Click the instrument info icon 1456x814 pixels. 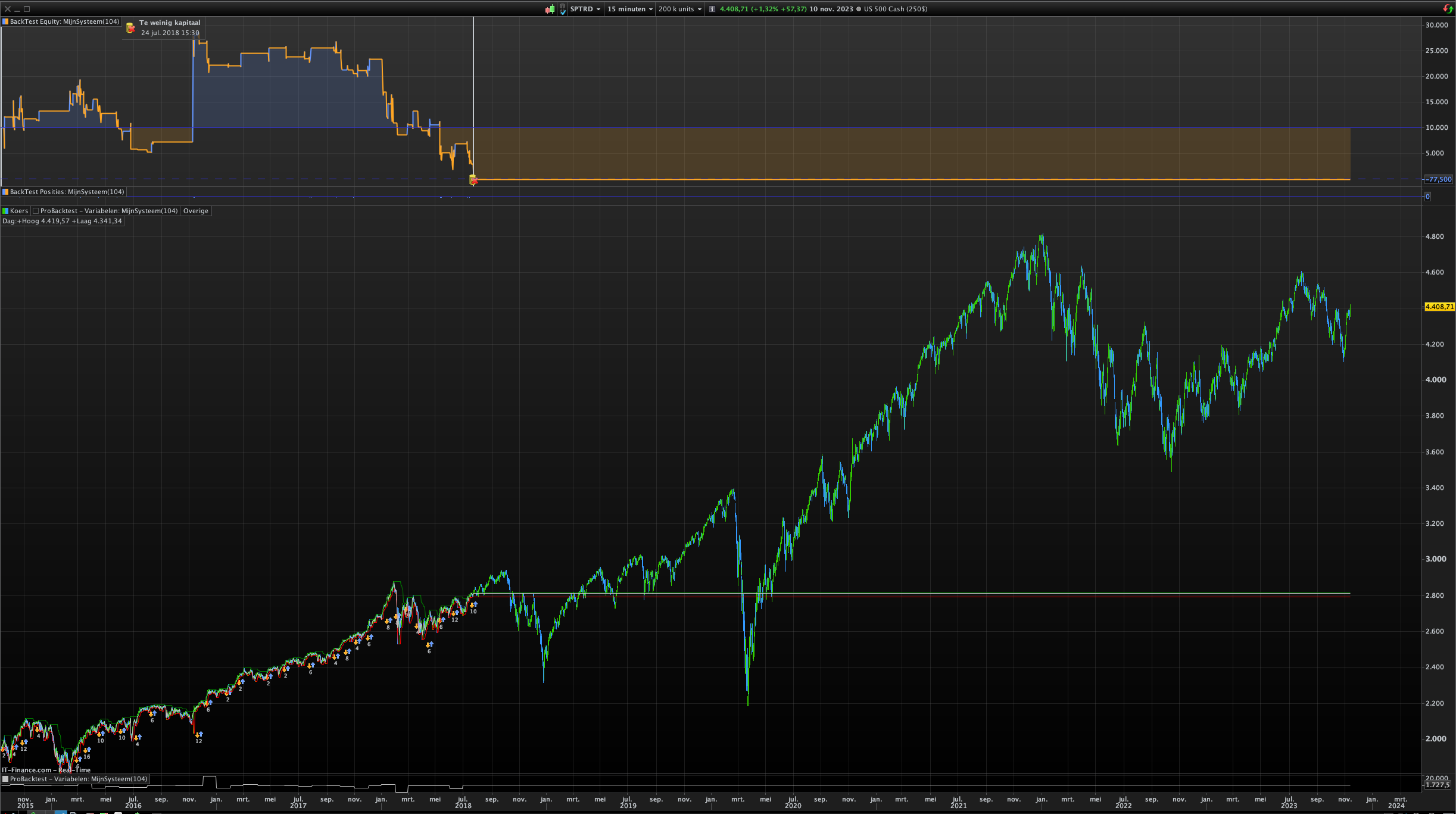(x=712, y=9)
